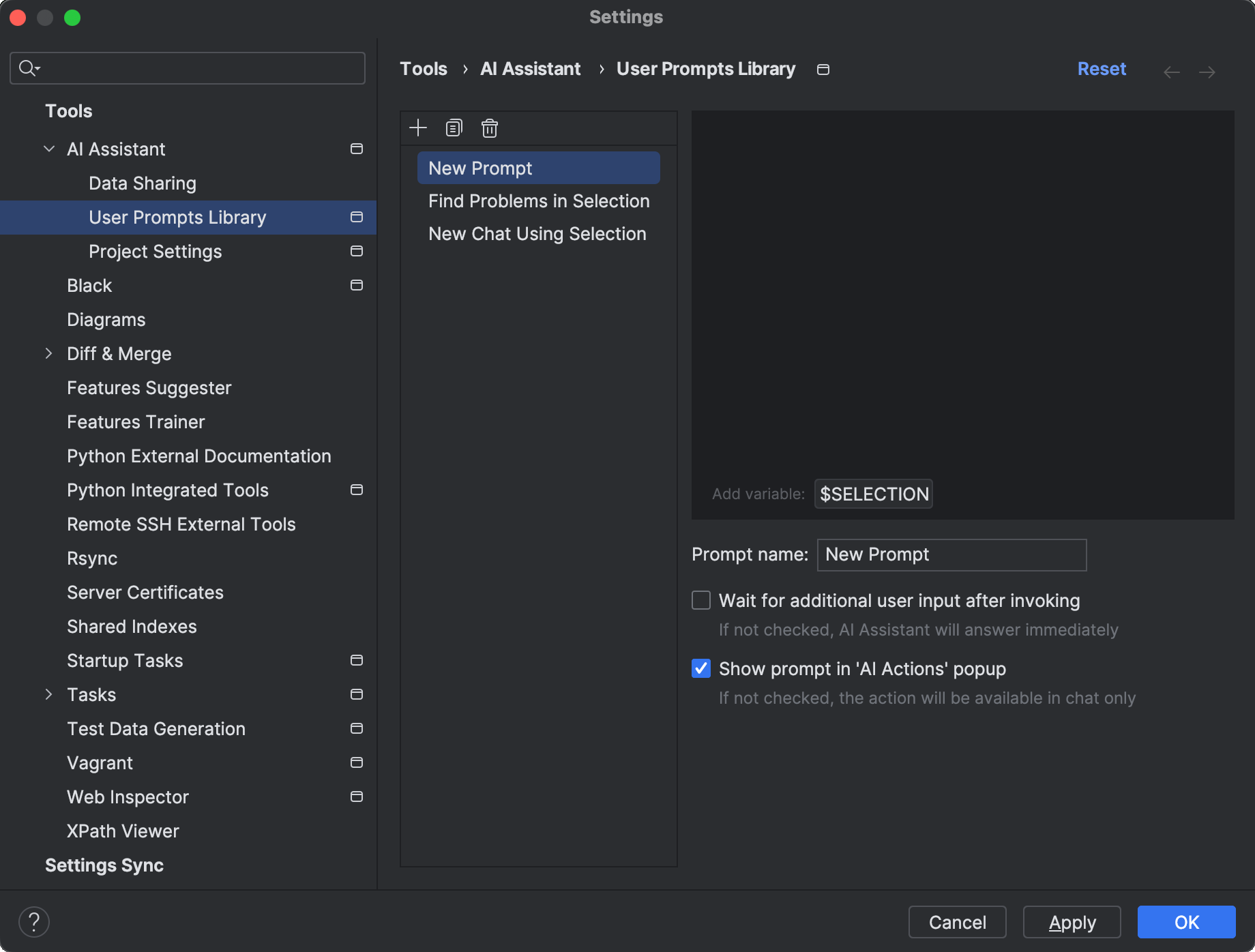
Task: Select Startup Tasks settings
Action: point(125,660)
